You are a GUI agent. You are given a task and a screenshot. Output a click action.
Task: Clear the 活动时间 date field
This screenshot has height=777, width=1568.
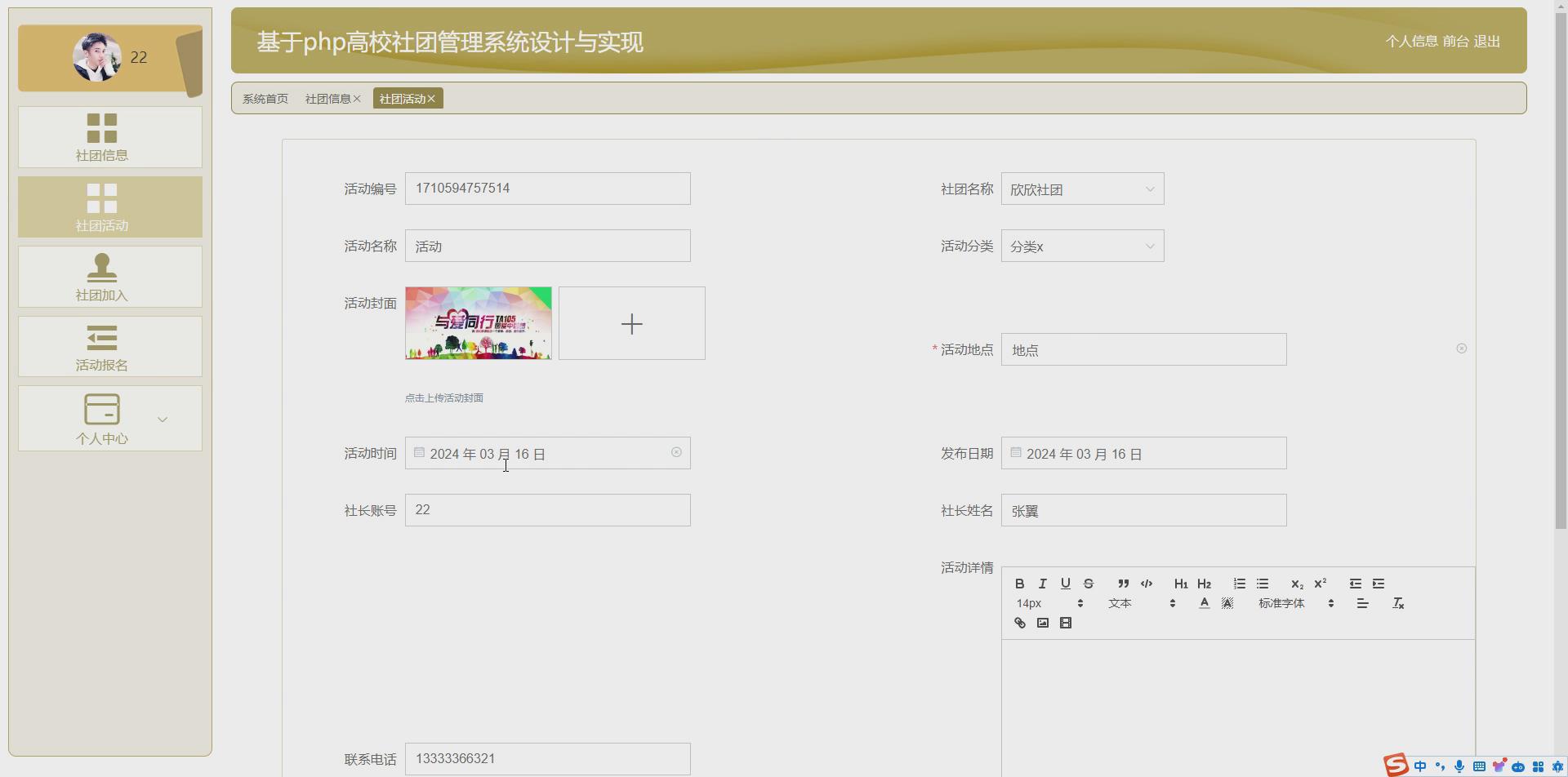676,451
